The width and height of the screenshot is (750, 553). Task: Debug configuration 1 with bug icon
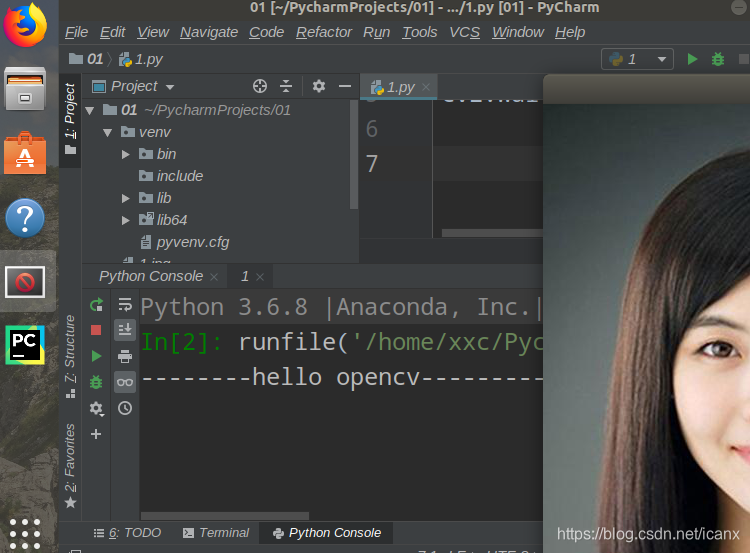pos(718,59)
